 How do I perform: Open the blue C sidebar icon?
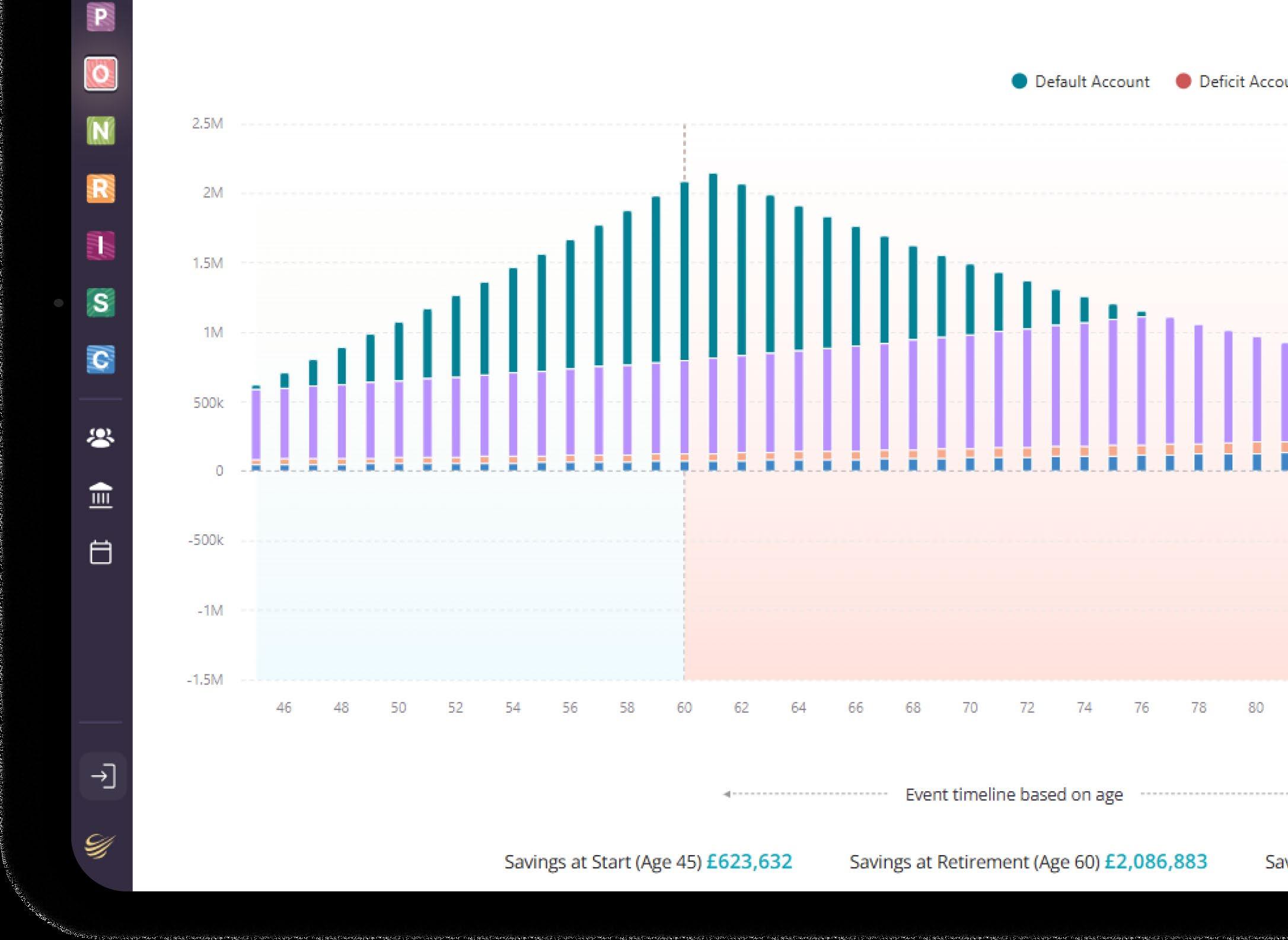[x=100, y=359]
